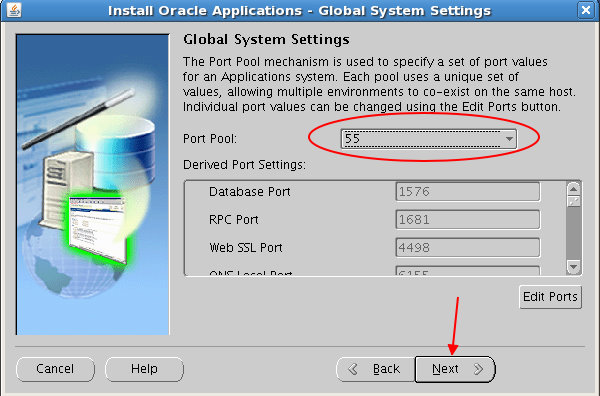Cancel the Oracle Applications install
The height and width of the screenshot is (396, 600).
[55, 369]
